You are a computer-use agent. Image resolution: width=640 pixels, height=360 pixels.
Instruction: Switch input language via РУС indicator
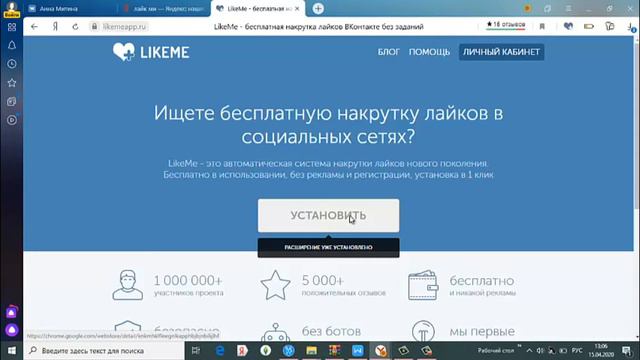pyautogui.click(x=577, y=351)
